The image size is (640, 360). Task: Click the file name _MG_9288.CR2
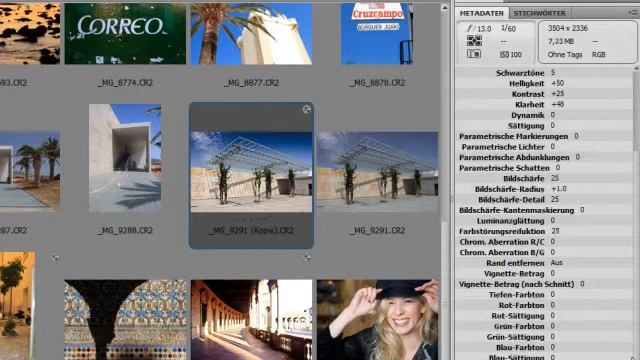click(125, 231)
